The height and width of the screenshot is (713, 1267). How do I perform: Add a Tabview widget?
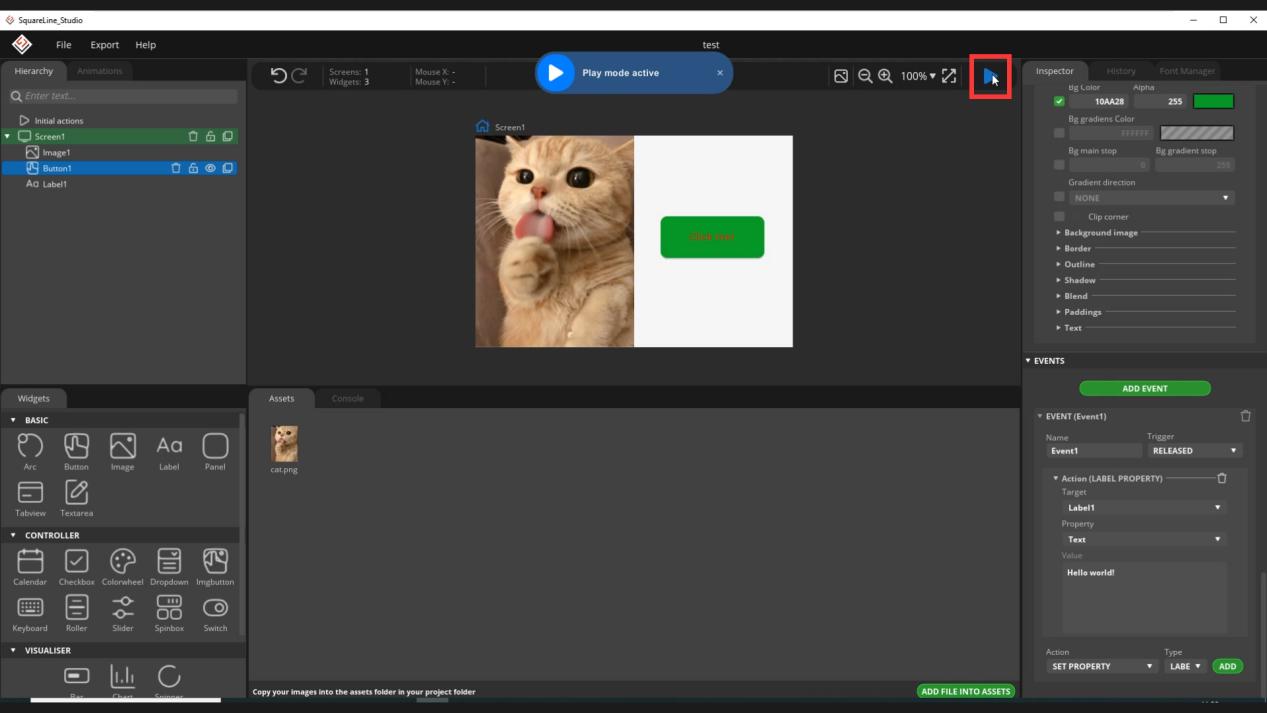tap(30, 498)
